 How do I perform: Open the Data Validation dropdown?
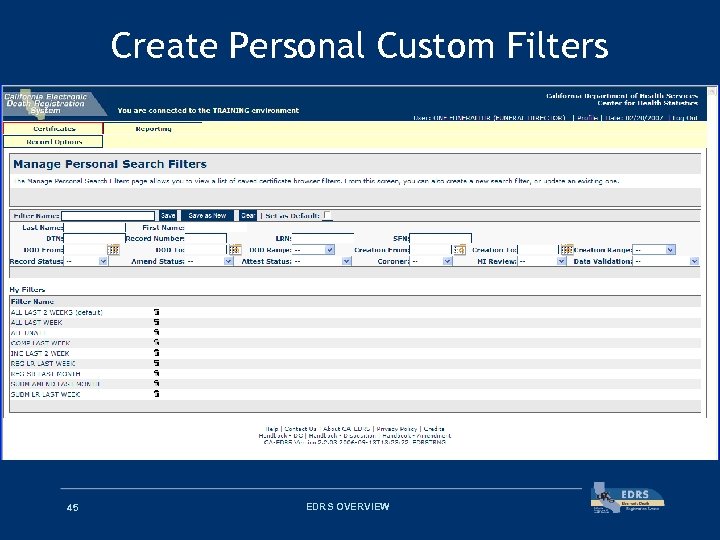(x=666, y=261)
